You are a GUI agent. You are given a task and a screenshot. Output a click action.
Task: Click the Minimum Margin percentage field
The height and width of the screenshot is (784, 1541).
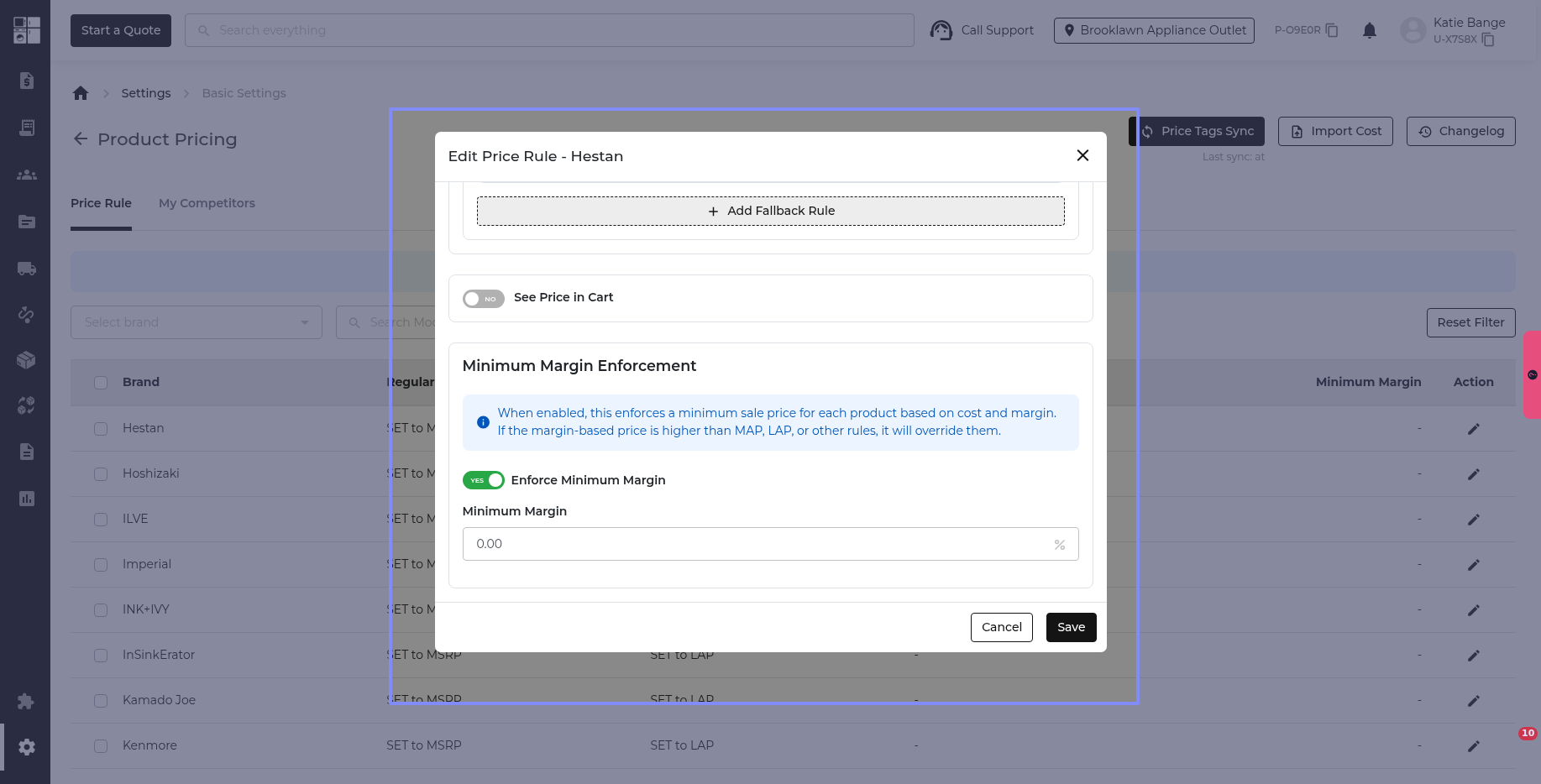pyautogui.click(x=760, y=544)
